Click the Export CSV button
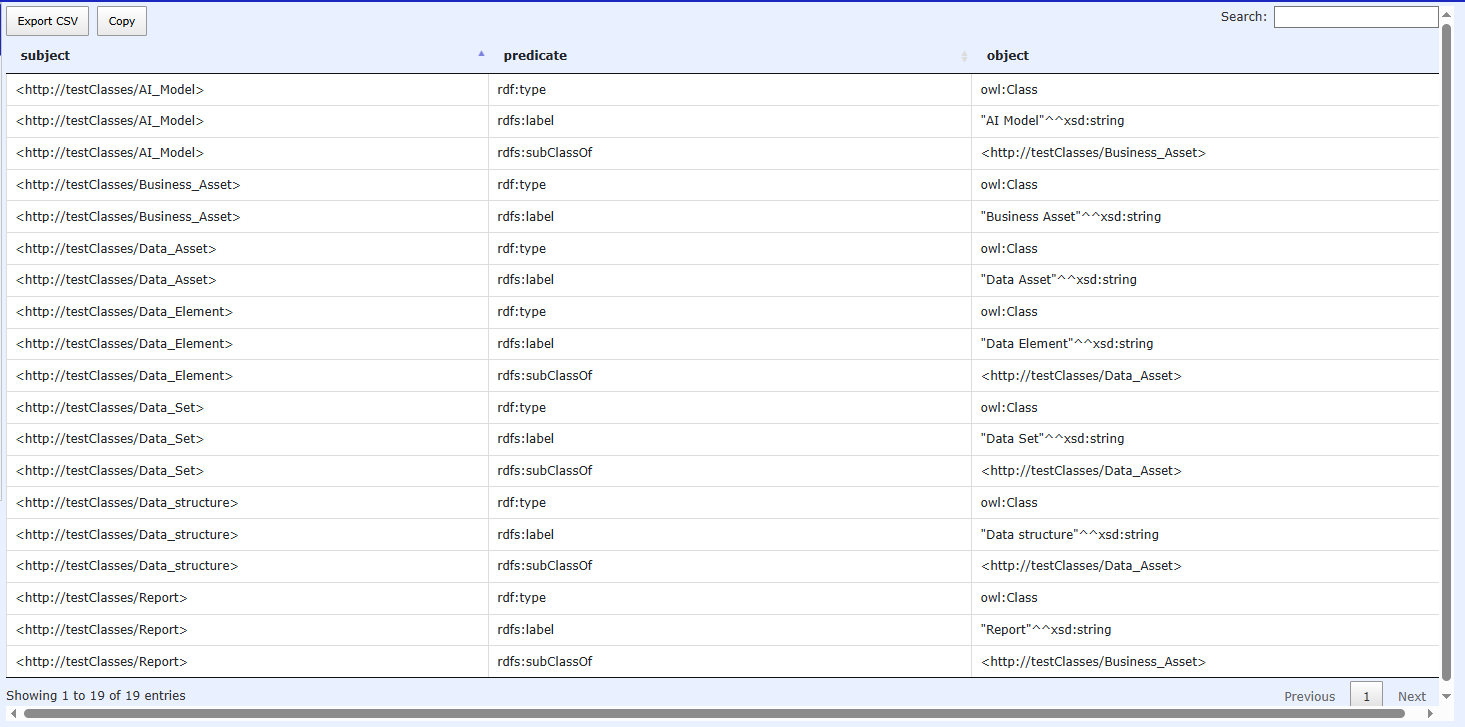This screenshot has width=1465, height=727. point(48,21)
